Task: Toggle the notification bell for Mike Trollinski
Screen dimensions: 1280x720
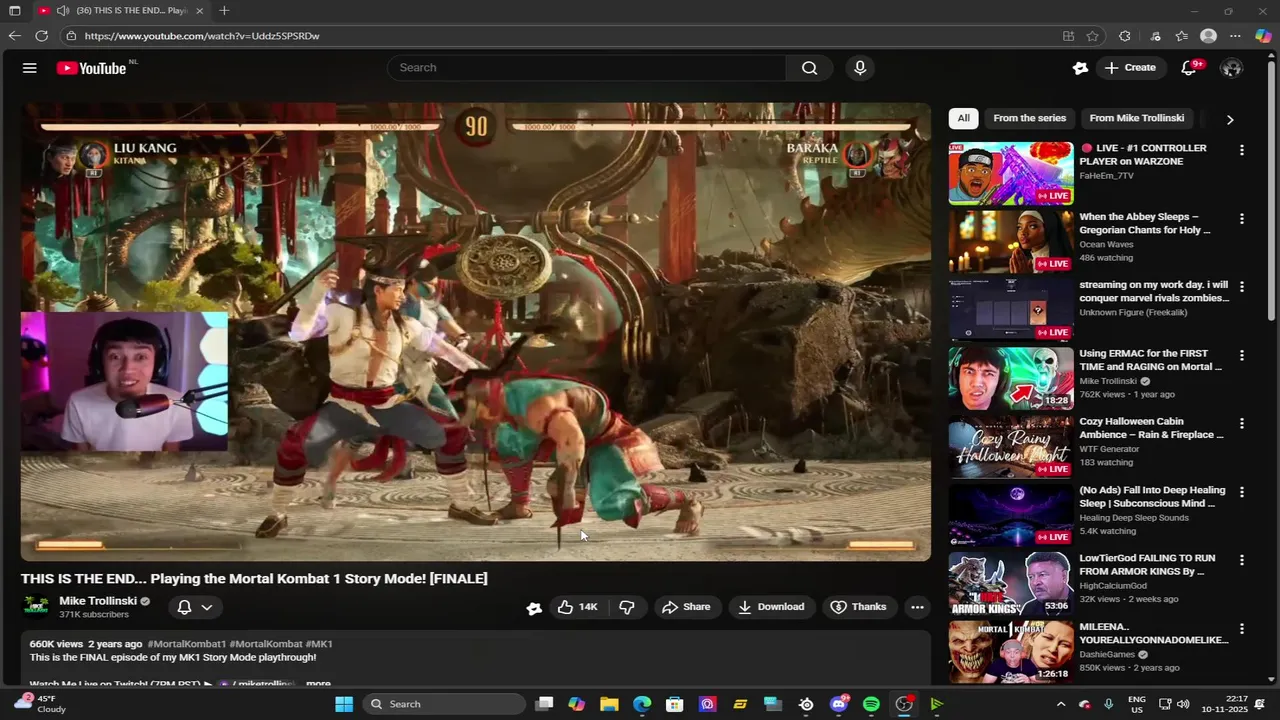Action: coord(185,607)
